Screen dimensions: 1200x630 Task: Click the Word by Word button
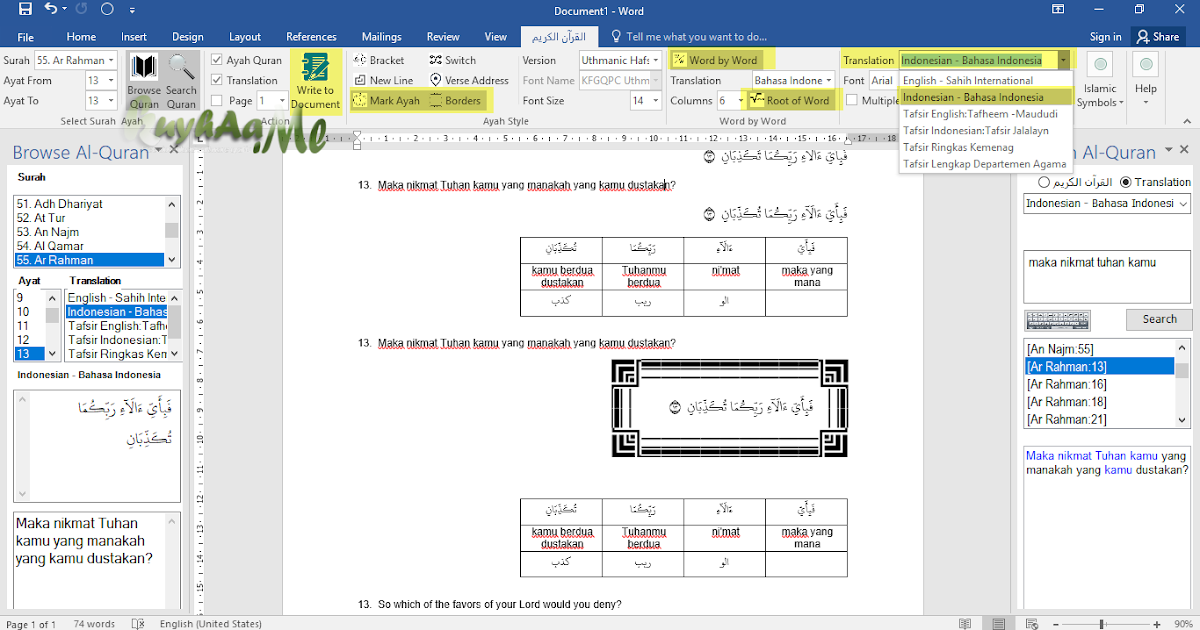tap(715, 60)
